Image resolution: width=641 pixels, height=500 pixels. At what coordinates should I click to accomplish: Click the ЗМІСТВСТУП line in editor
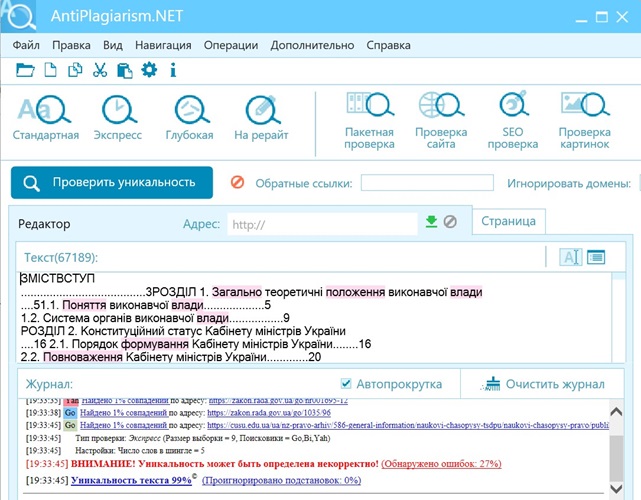pyautogui.click(x=58, y=278)
